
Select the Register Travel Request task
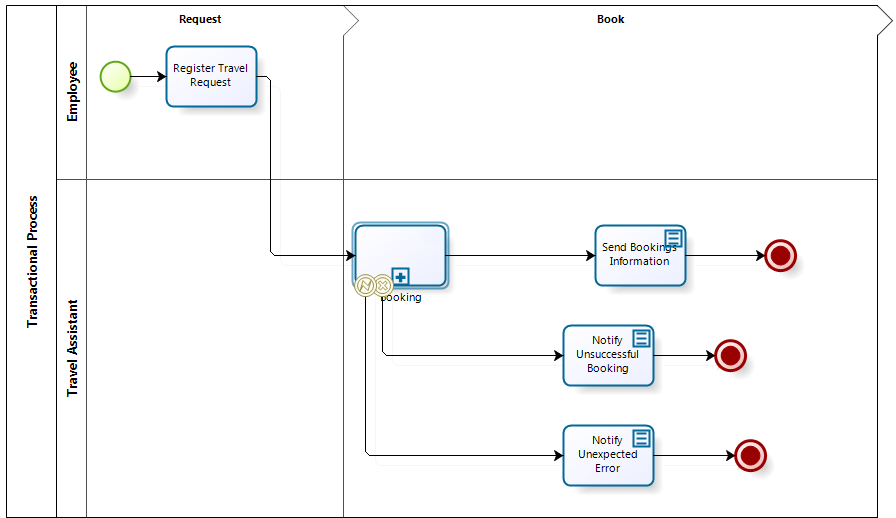pos(211,76)
